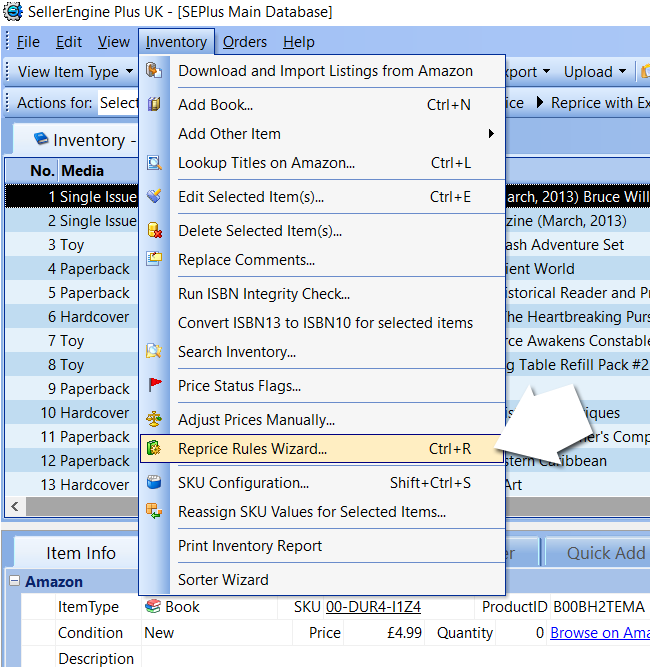This screenshot has width=650, height=667.
Task: Click the Book item type icon
Action: [x=152, y=606]
